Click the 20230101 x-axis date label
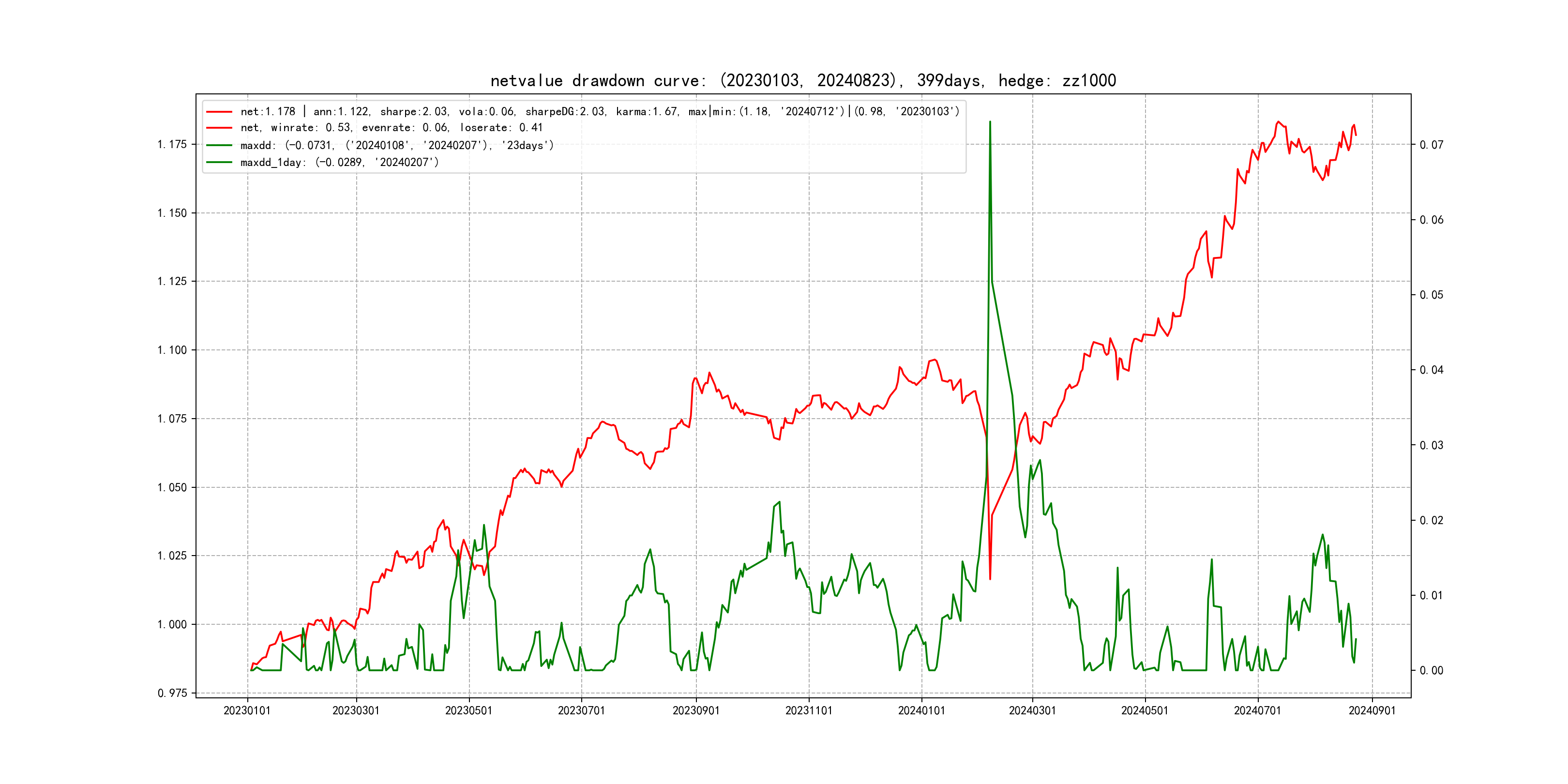 click(x=247, y=711)
